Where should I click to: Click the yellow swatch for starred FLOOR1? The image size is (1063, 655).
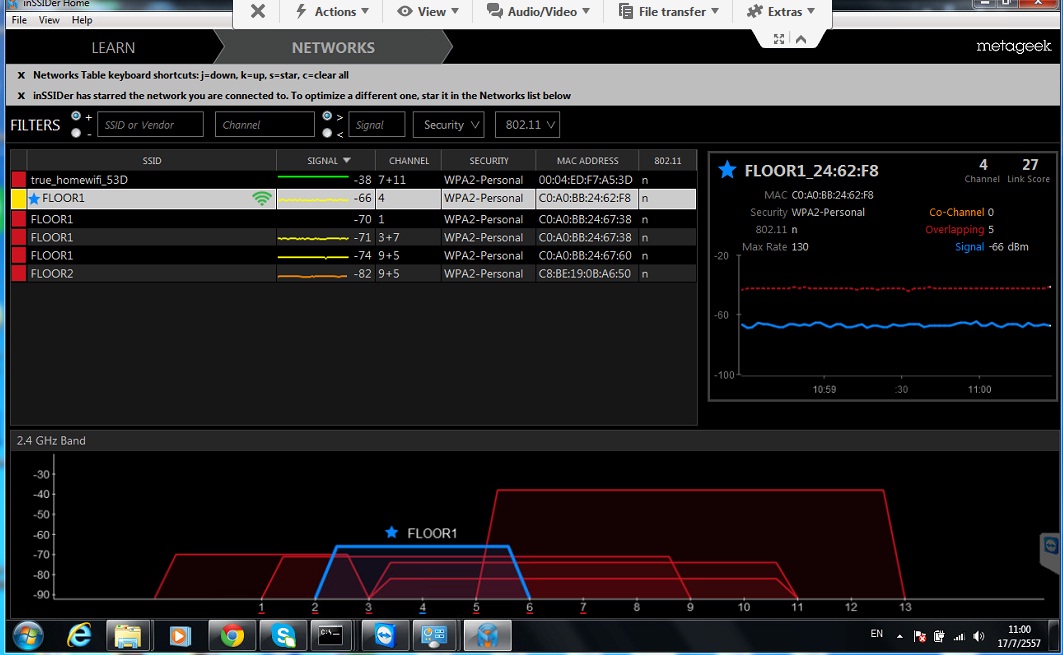coord(18,199)
